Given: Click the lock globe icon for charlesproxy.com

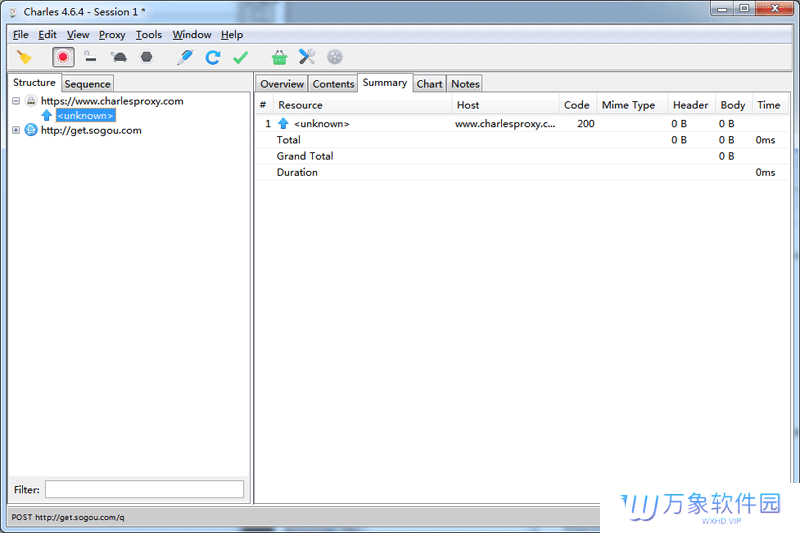Looking at the screenshot, I should [31, 101].
